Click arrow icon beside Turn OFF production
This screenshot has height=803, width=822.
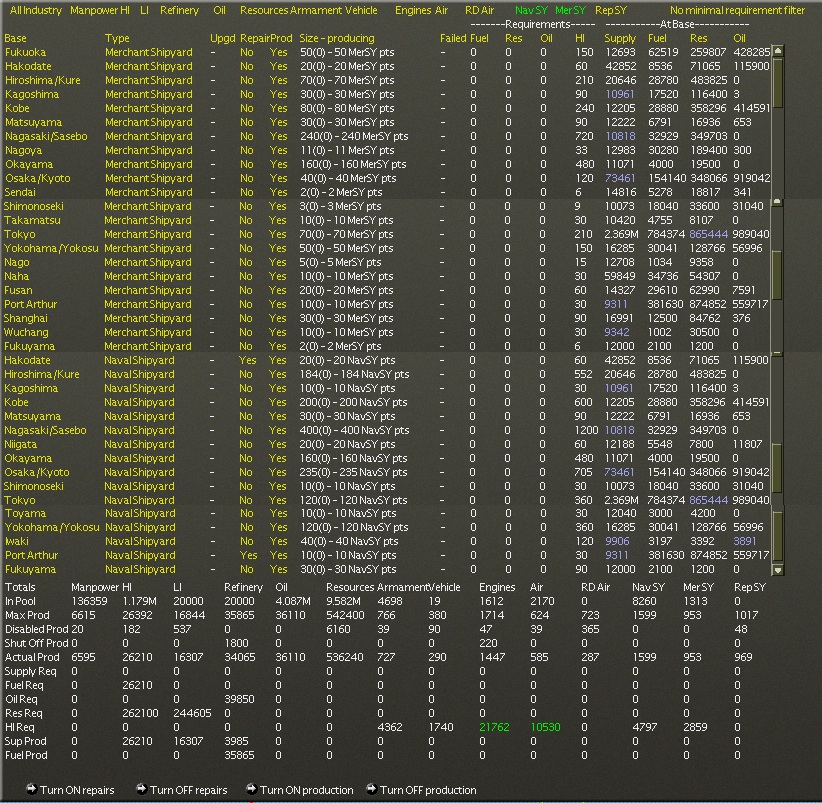[x=372, y=789]
